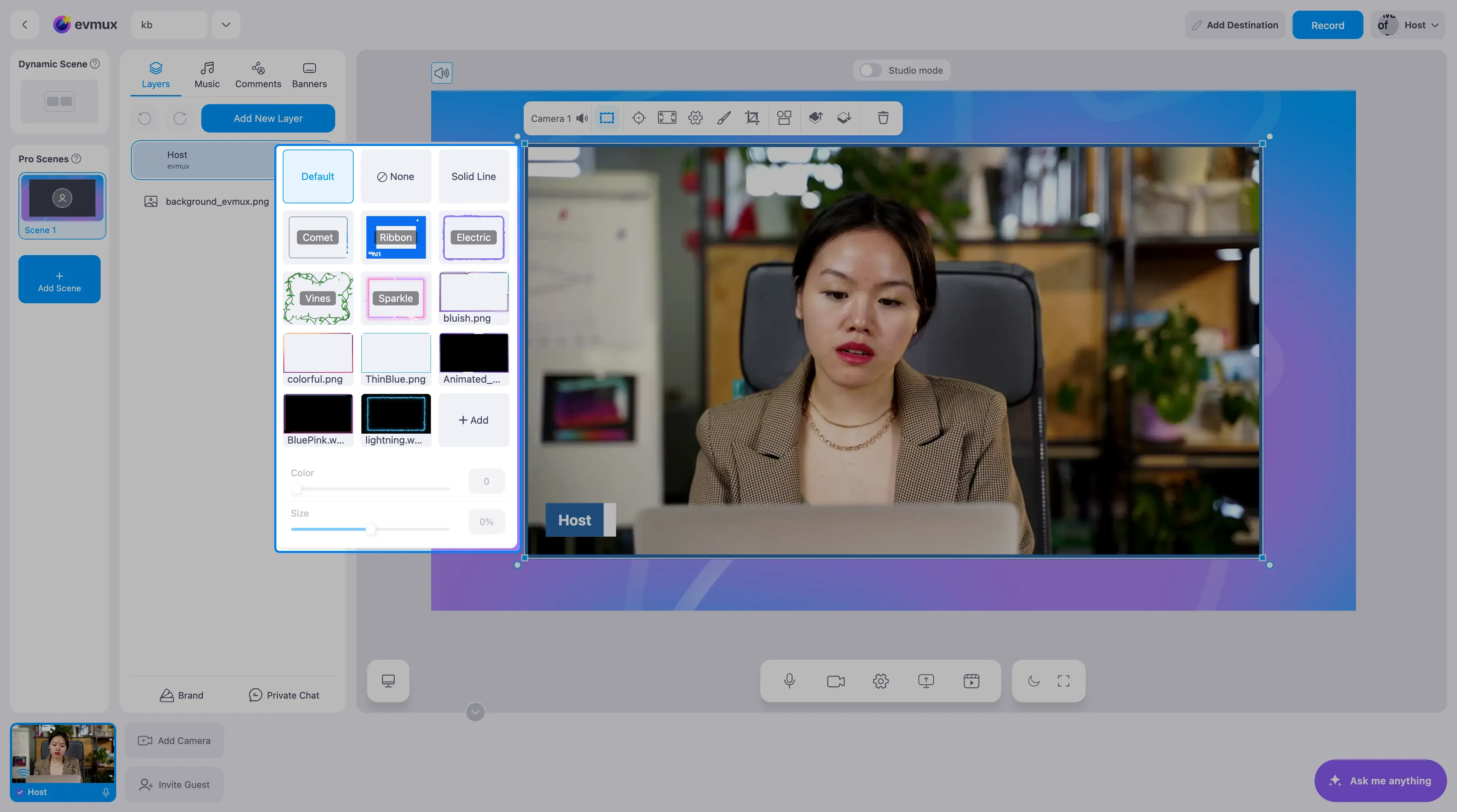Mute Camera 1 speaker icon in toolbar
Image resolution: width=1457 pixels, height=812 pixels.
[x=582, y=118]
